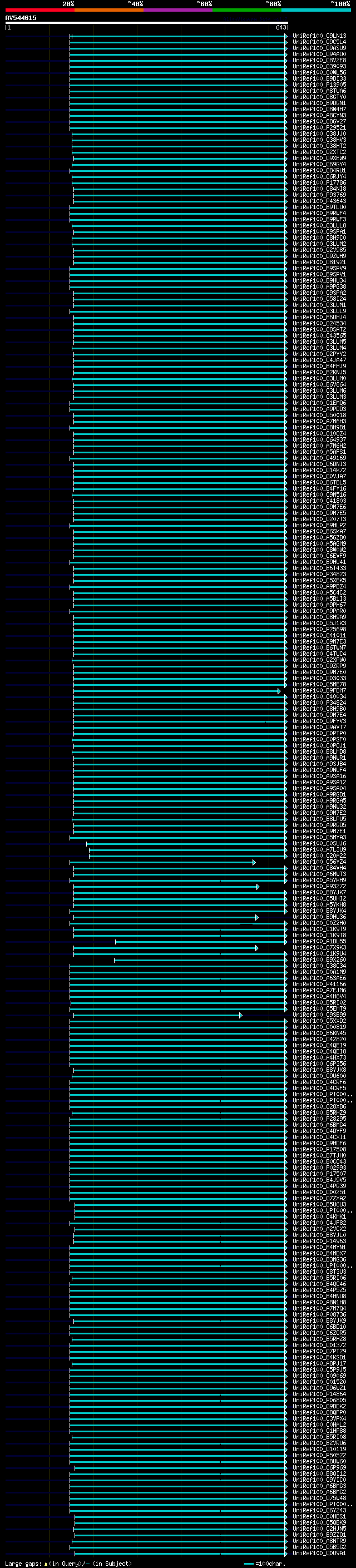Open hit UniRef100_Q9ASU9
Image resolution: width=356 pixels, height=1568 pixels.
[x=319, y=49]
